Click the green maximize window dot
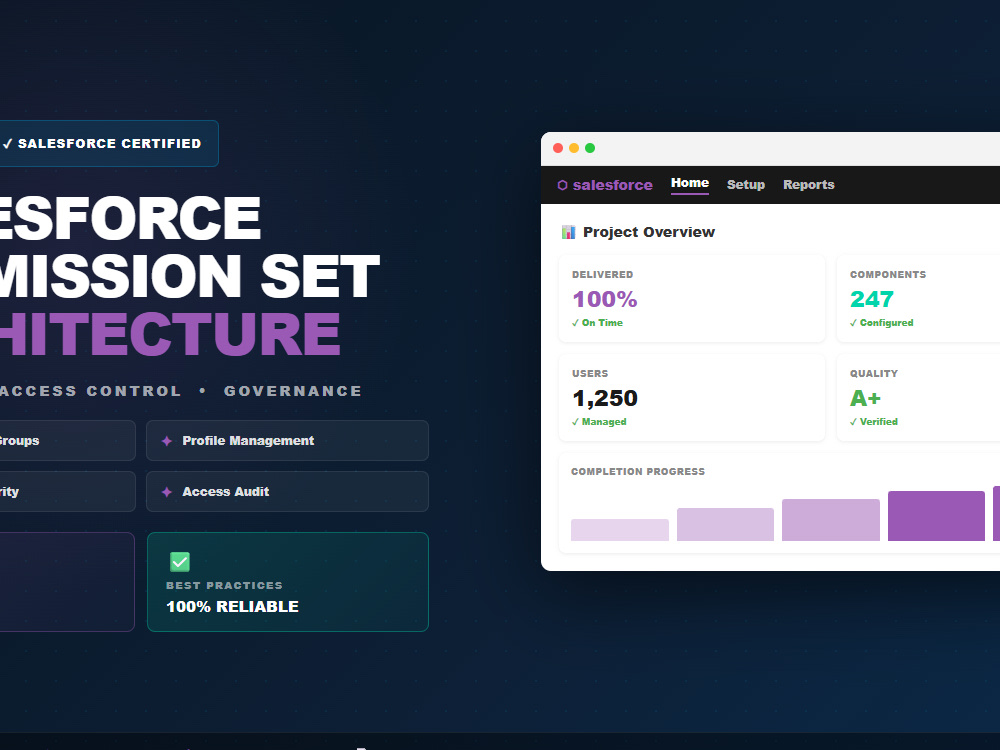Screen dimensions: 1000x750 click(590, 148)
